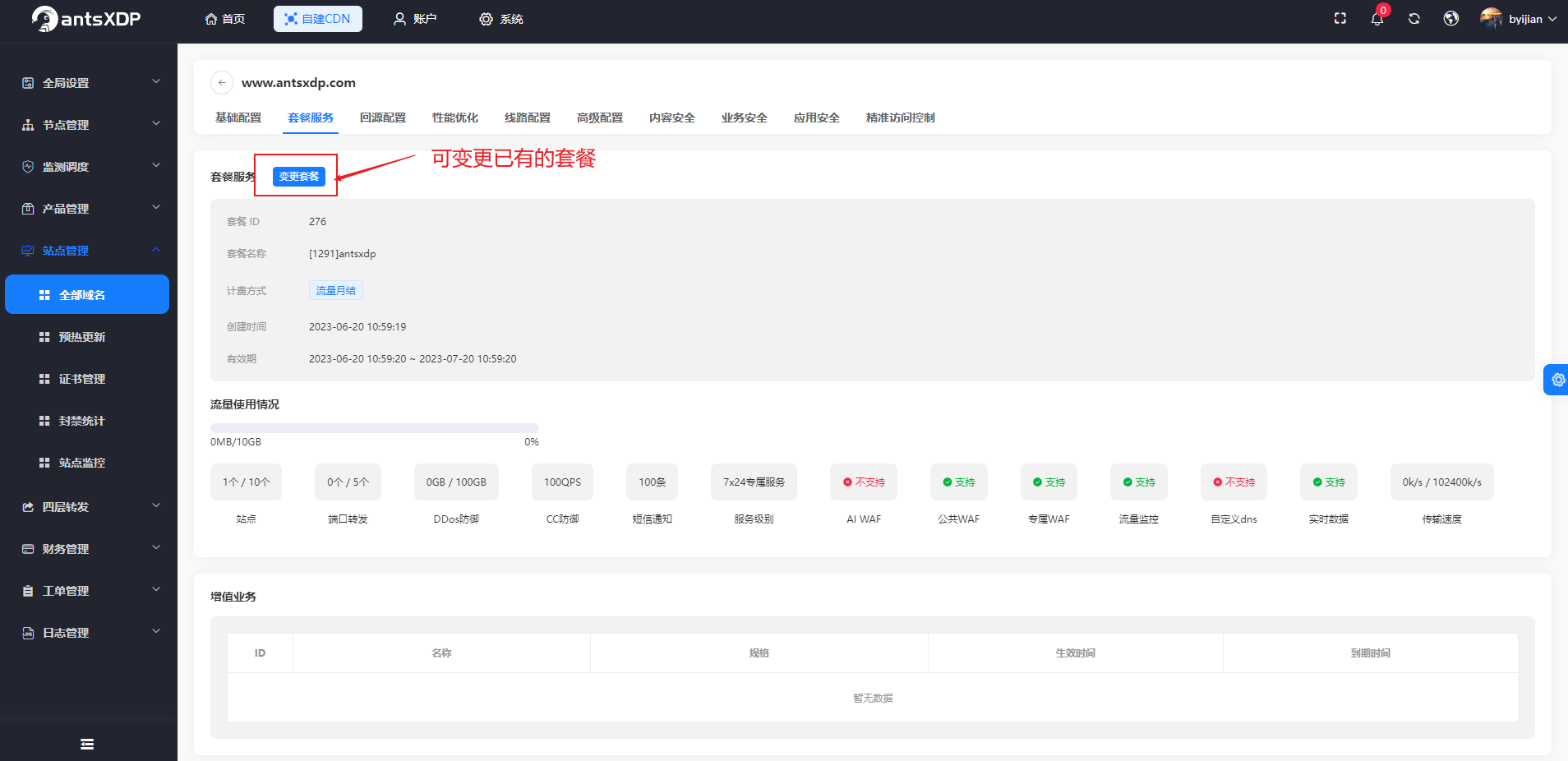Open the 回源配置 tab
This screenshot has height=761, width=1568.
pyautogui.click(x=383, y=118)
